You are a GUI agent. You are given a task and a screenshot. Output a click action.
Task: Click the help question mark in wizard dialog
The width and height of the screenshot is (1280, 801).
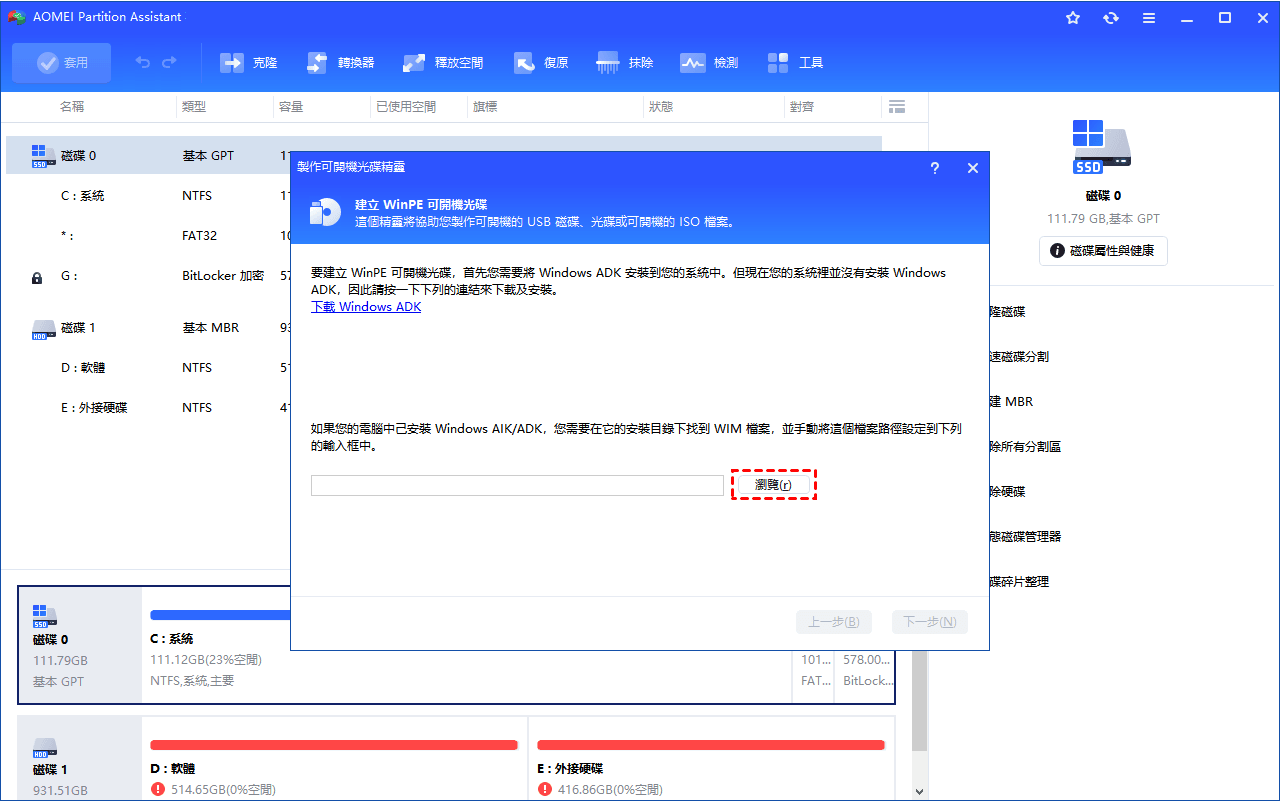click(x=934, y=168)
